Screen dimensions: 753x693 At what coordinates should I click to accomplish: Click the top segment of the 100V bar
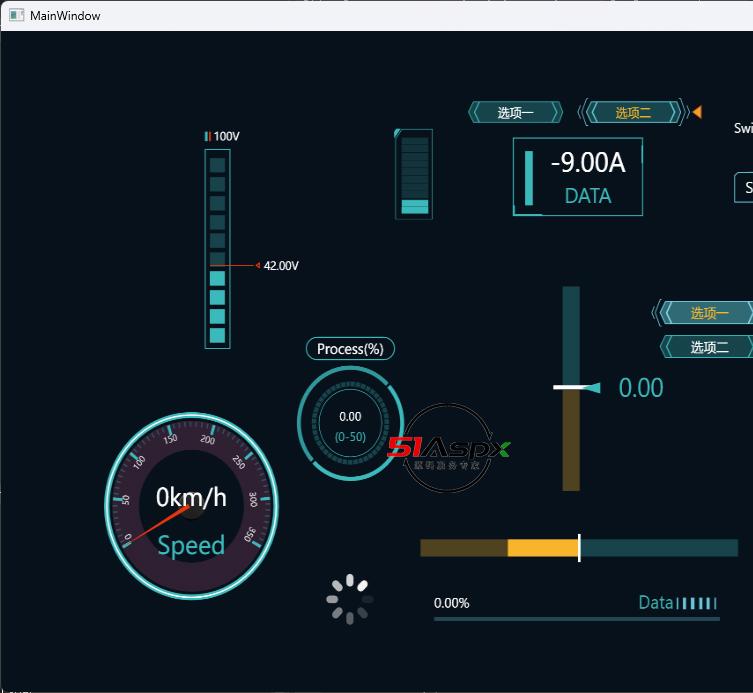pos(217,165)
